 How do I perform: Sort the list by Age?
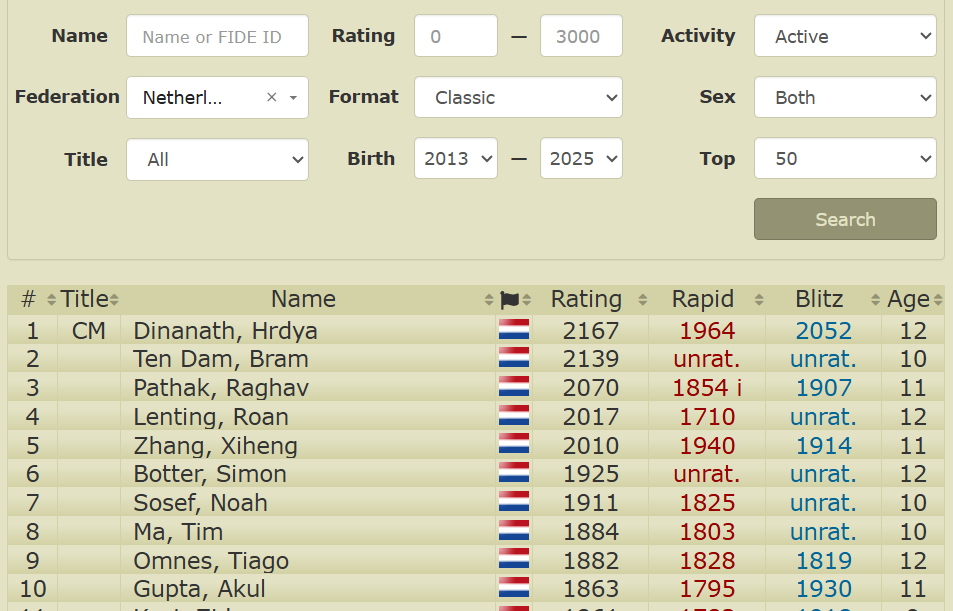point(909,300)
